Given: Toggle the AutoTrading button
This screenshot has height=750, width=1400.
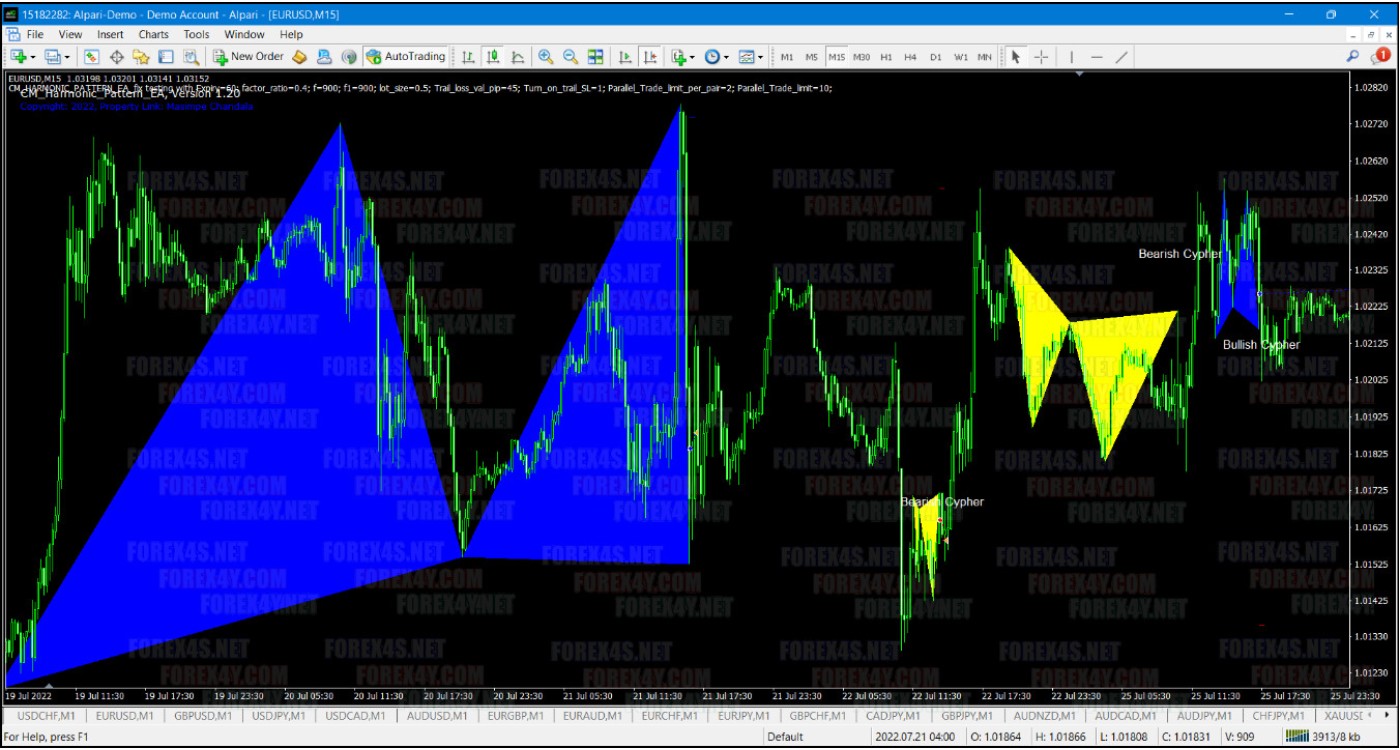Looking at the screenshot, I should click(x=405, y=57).
